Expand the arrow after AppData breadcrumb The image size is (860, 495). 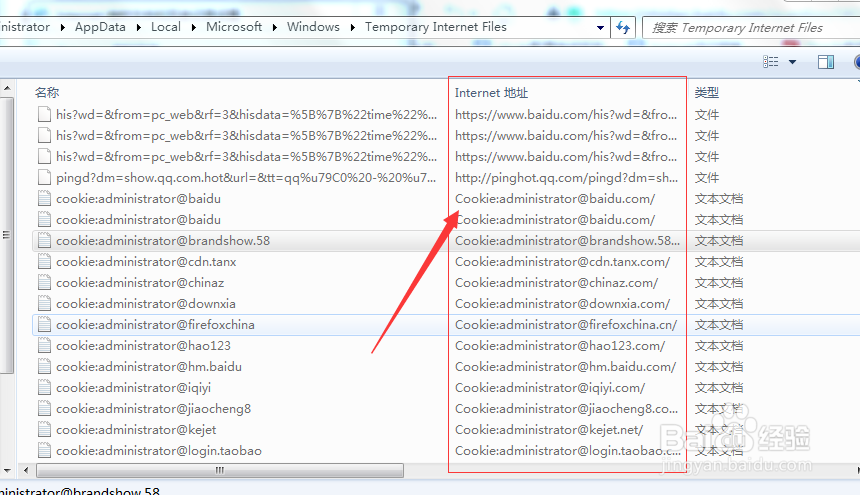point(139,27)
